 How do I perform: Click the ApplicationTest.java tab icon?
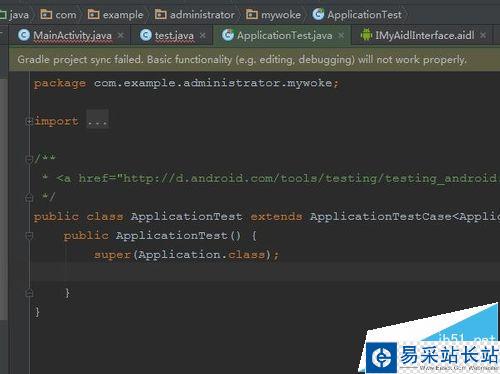[x=228, y=35]
